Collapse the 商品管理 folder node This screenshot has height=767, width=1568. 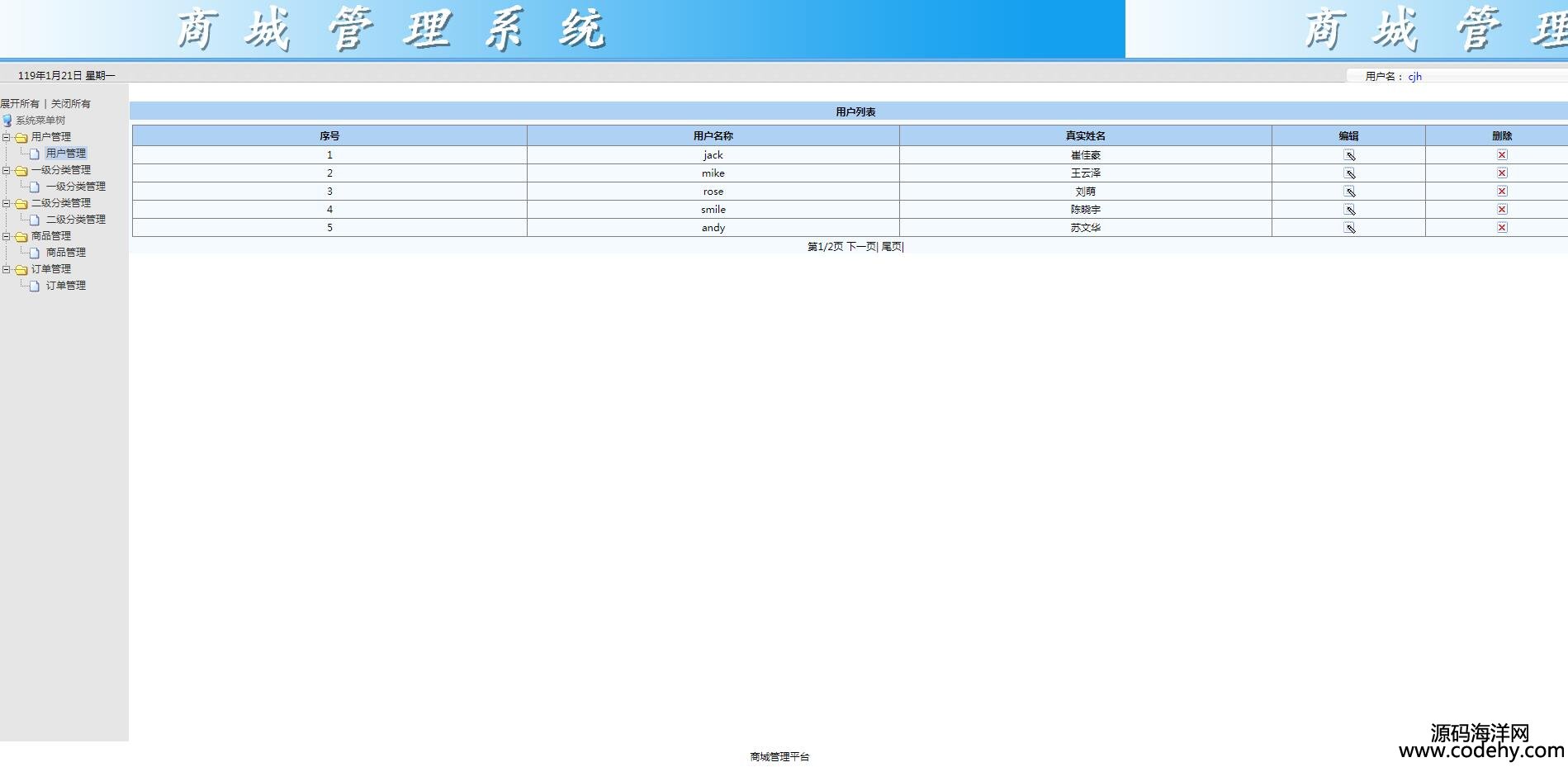(x=7, y=236)
